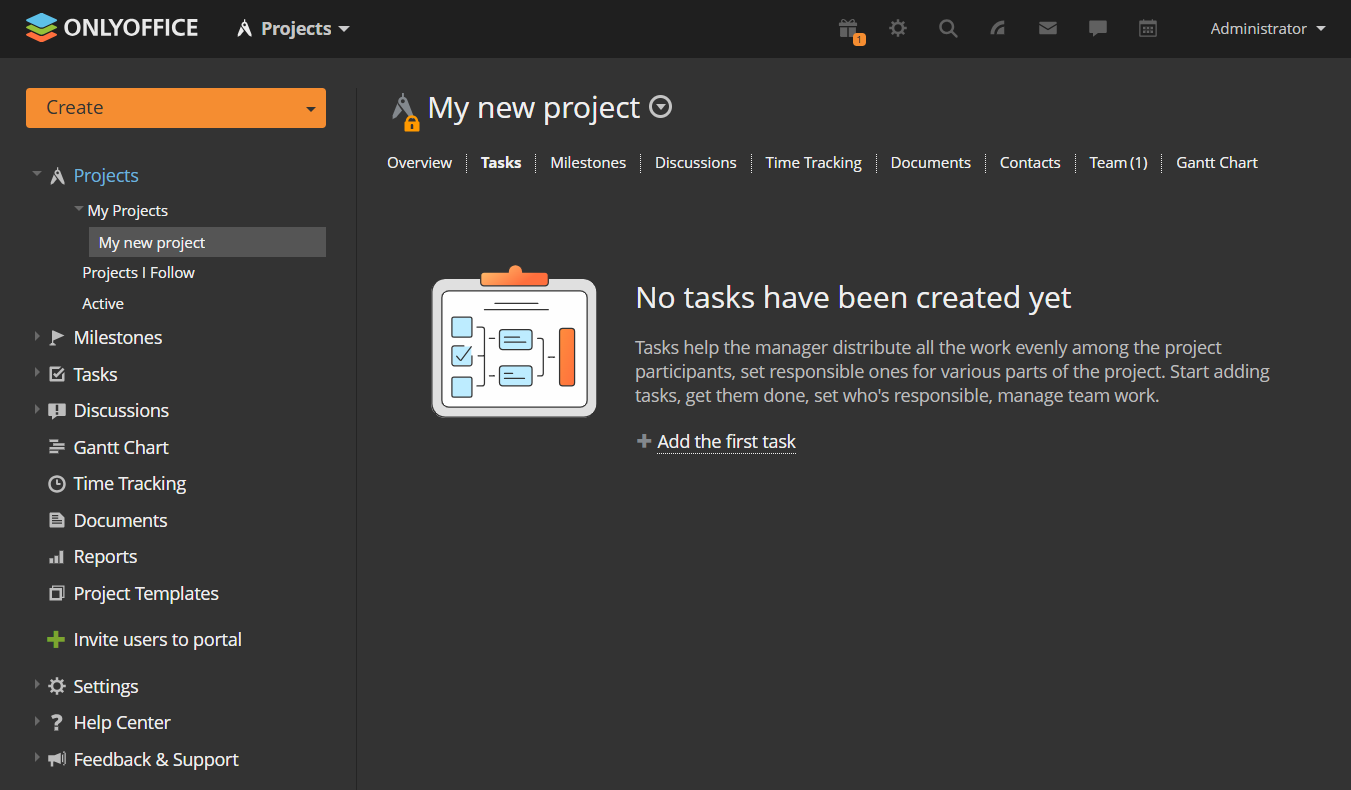
Task: Expand the Milestones tree node
Action: [37, 337]
